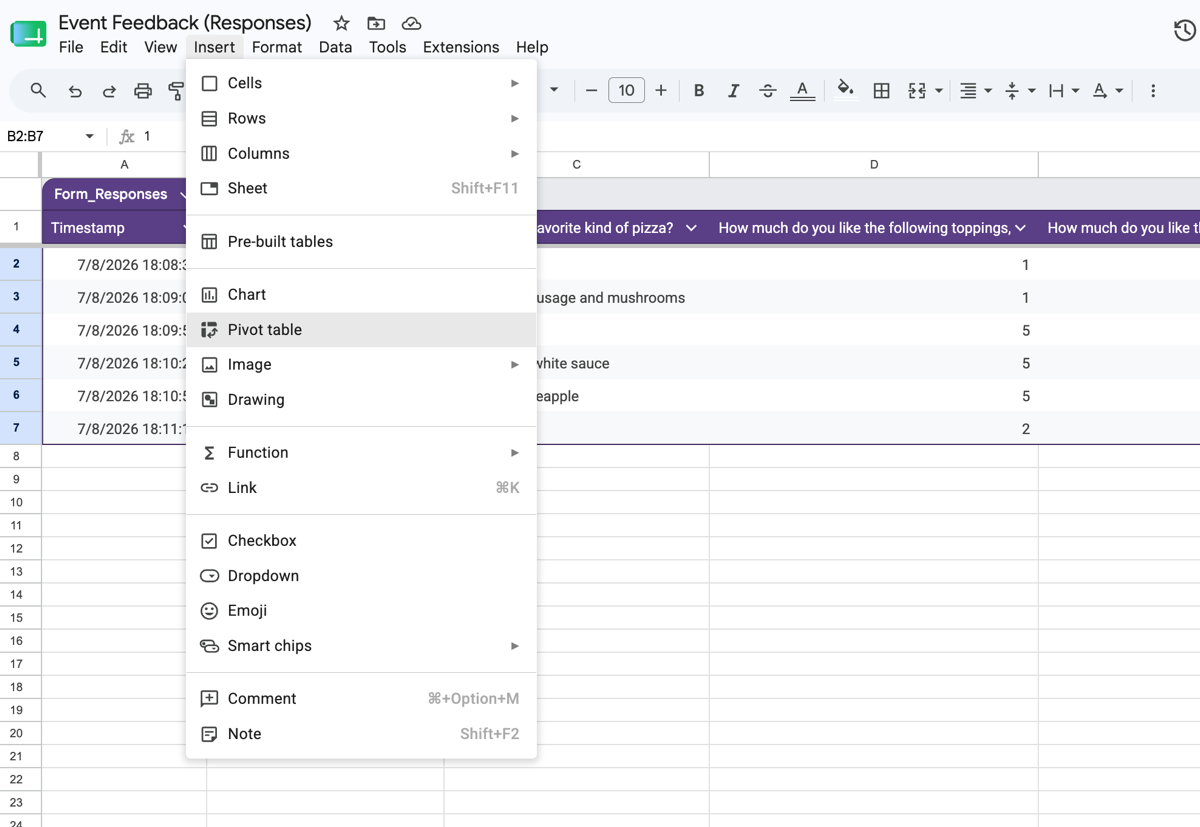Expand the Columns submenu

(361, 153)
